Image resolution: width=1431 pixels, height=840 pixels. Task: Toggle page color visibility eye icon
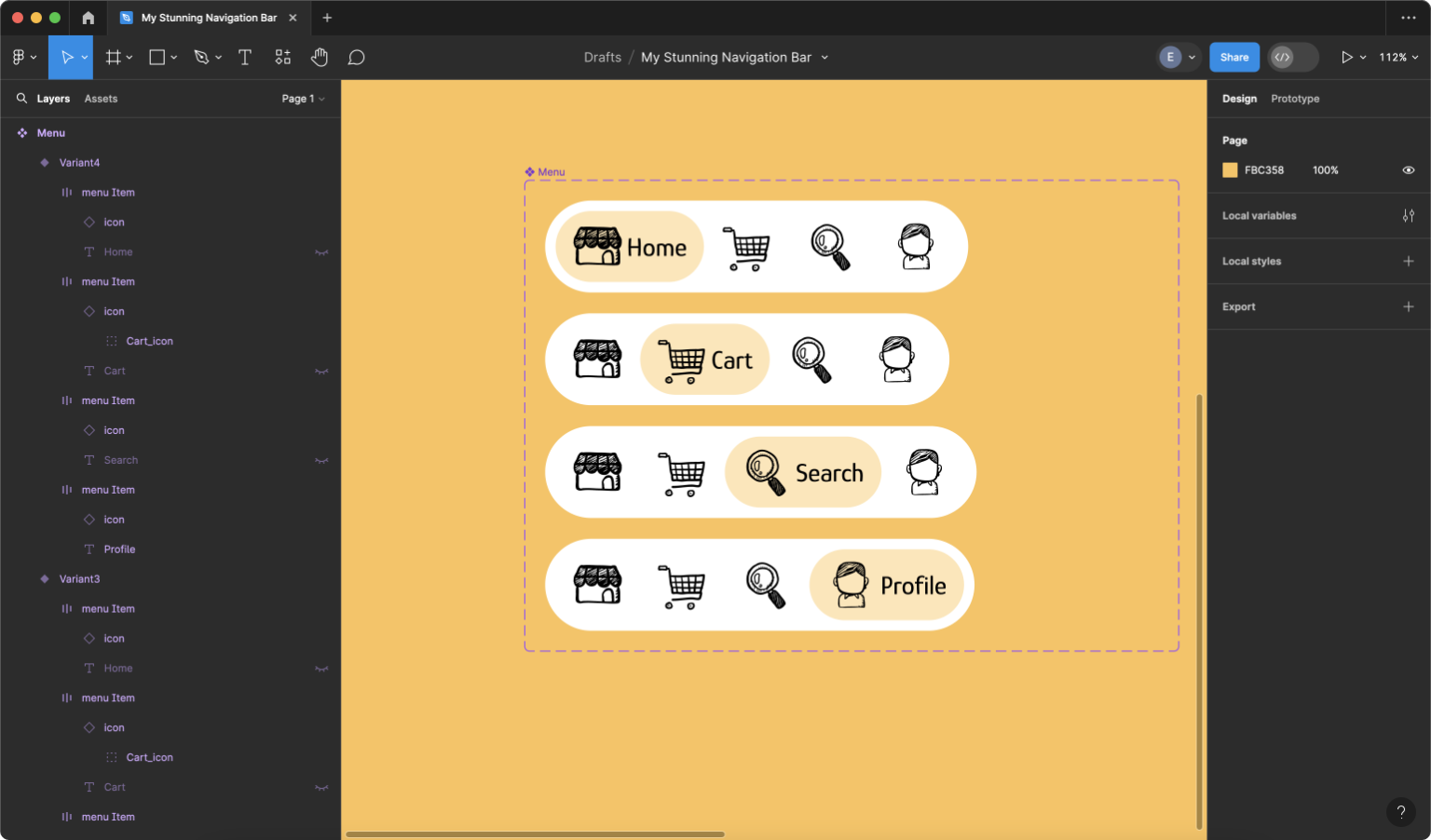1408,169
